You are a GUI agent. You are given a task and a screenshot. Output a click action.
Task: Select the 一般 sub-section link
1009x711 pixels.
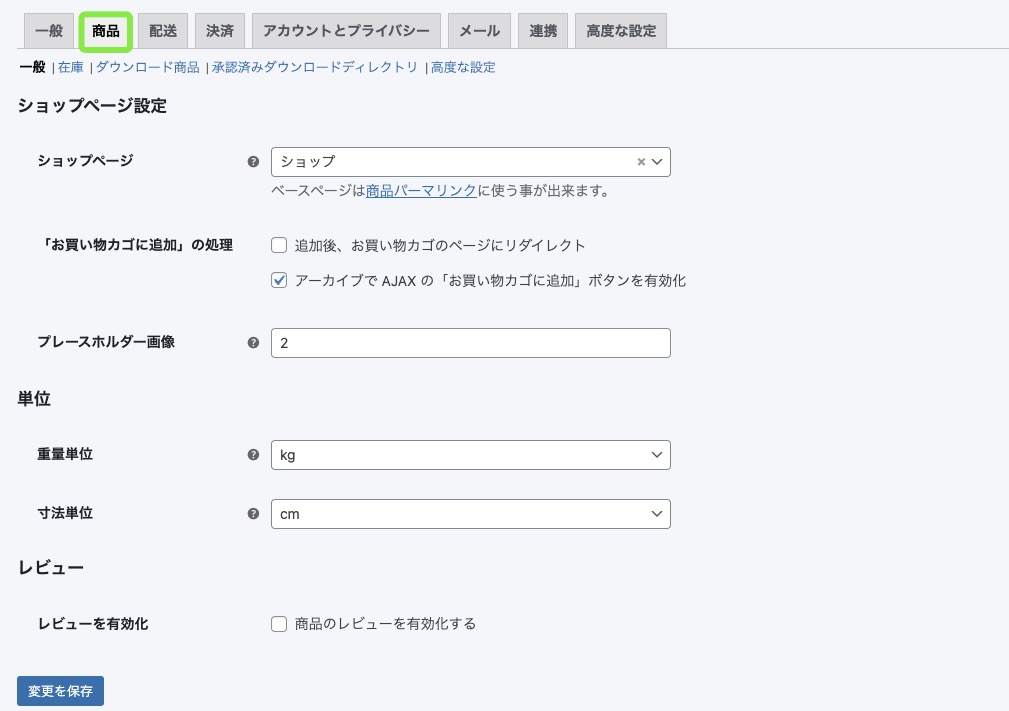32,67
